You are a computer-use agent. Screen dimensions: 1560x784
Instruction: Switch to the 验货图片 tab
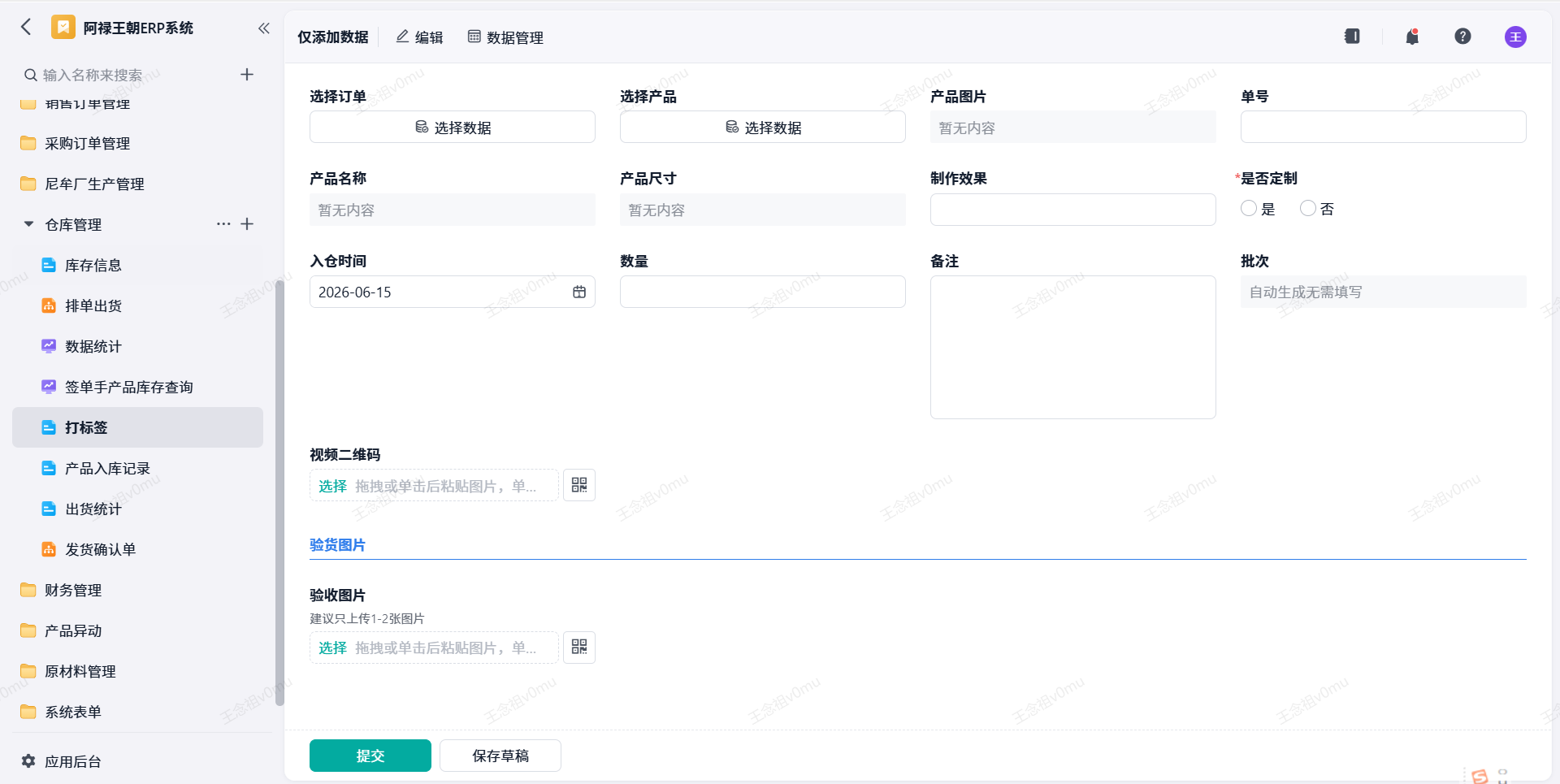[x=337, y=544]
